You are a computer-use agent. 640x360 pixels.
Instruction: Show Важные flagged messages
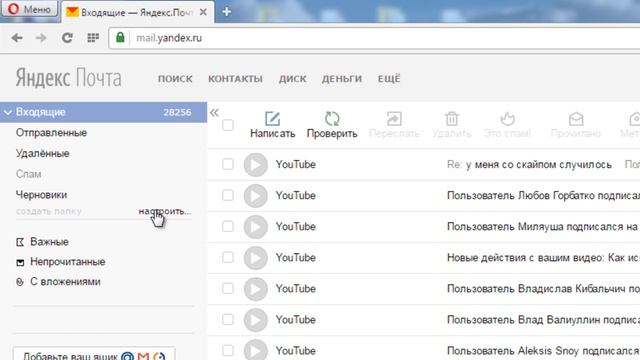pos(49,242)
